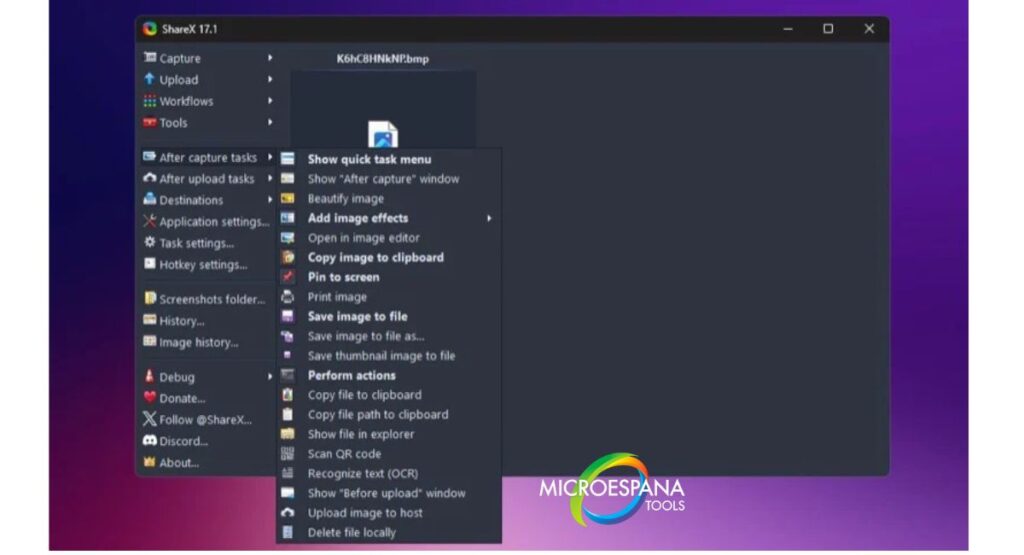Click the Scan QR code icon

287,453
